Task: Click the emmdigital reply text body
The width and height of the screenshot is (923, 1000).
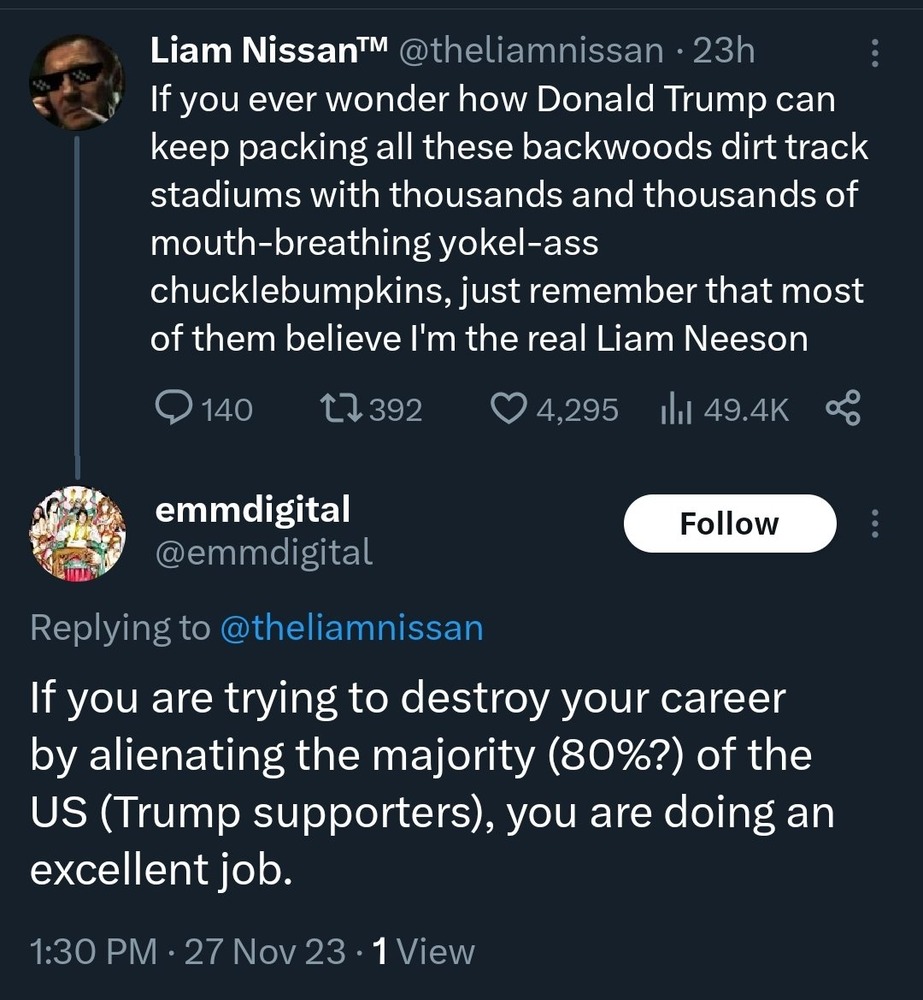Action: coord(430,784)
